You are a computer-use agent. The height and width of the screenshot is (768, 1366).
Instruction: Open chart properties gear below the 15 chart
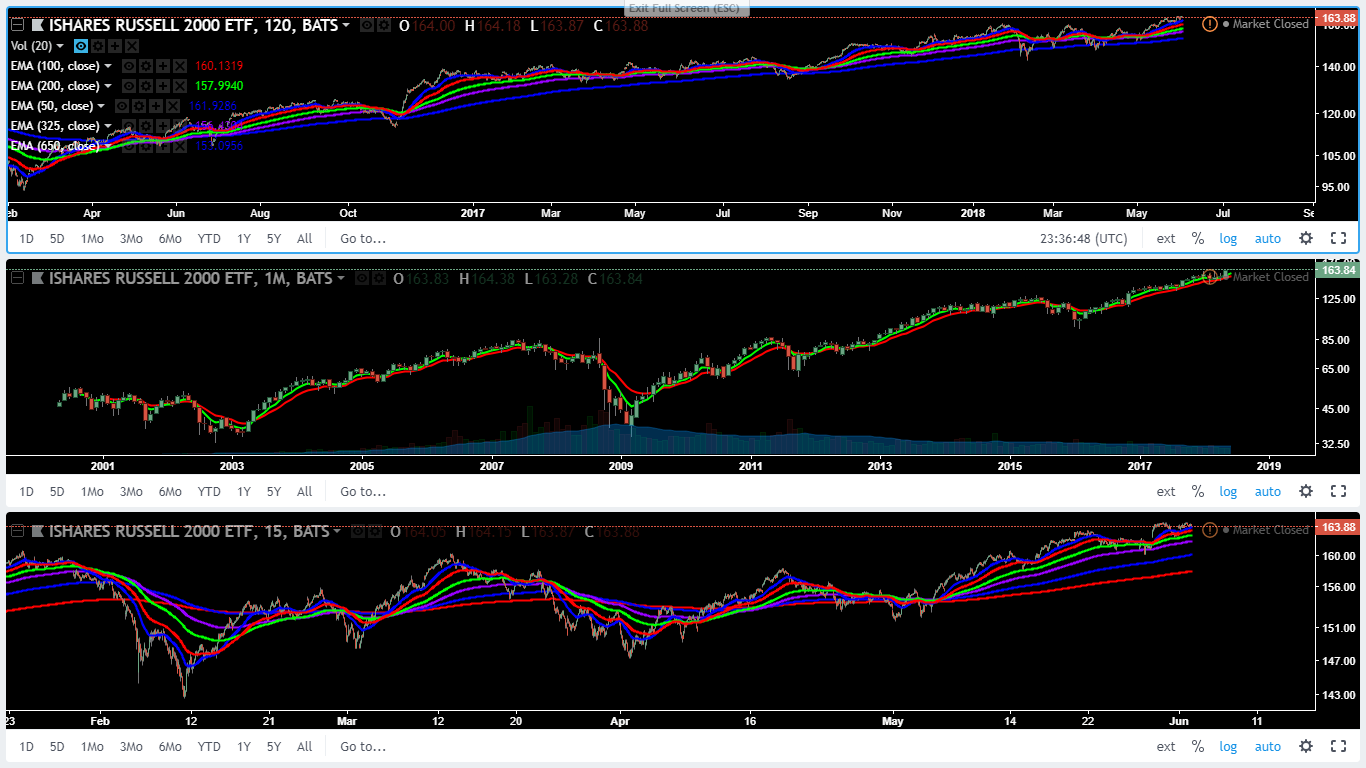(x=1306, y=746)
